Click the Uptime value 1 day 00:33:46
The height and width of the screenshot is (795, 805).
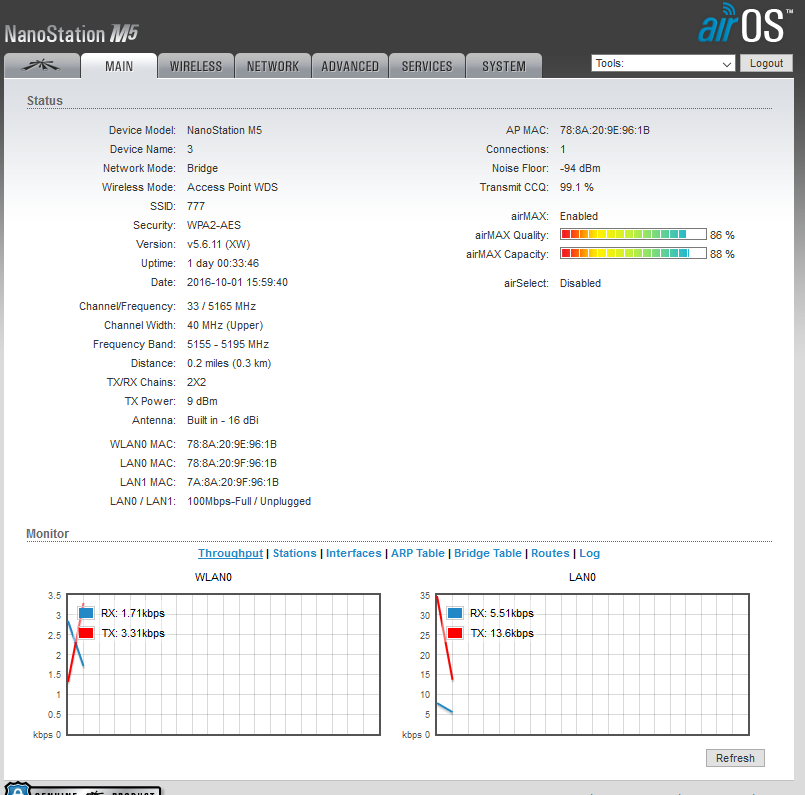(223, 263)
